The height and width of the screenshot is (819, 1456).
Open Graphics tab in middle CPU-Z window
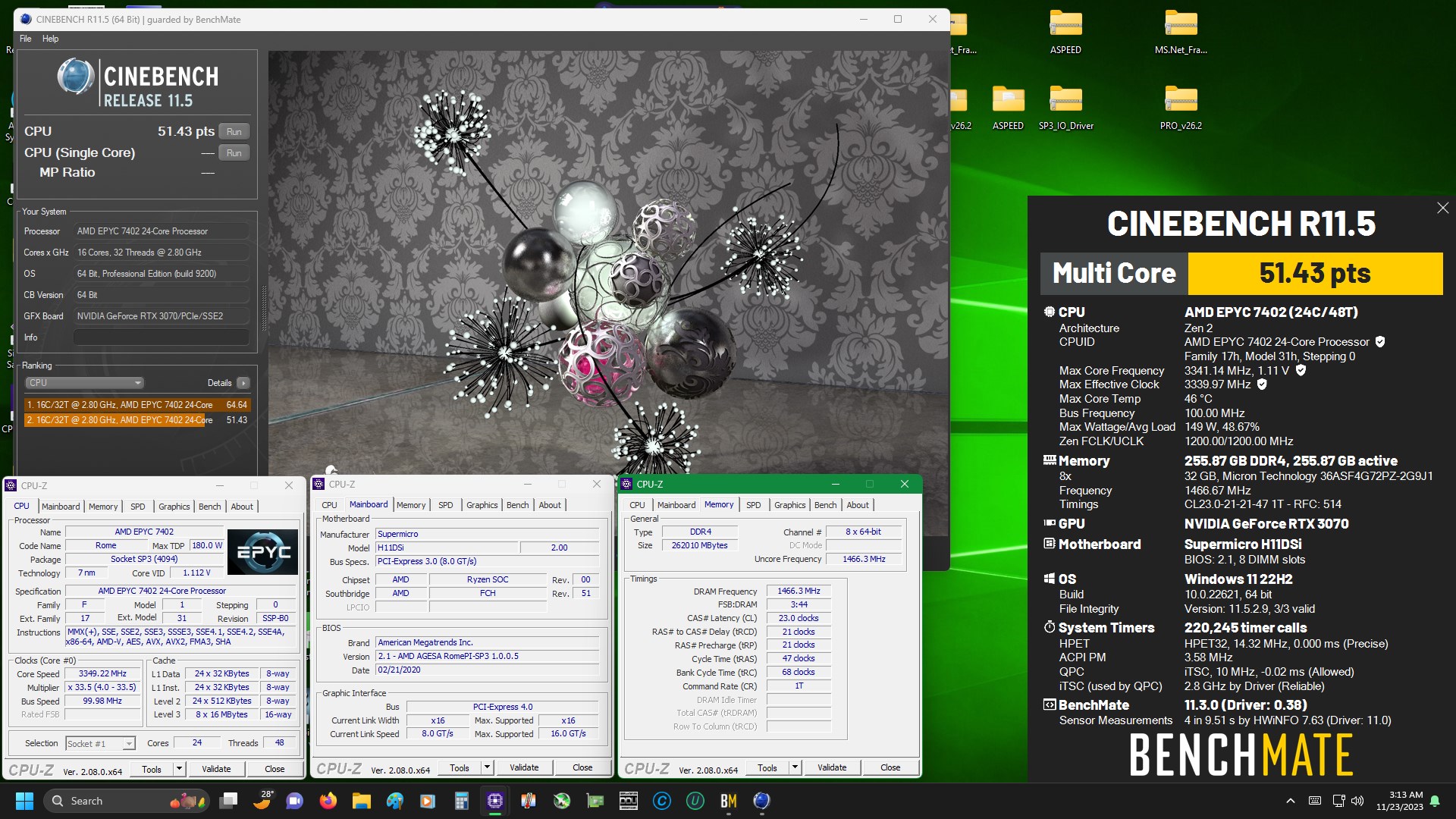(x=482, y=505)
